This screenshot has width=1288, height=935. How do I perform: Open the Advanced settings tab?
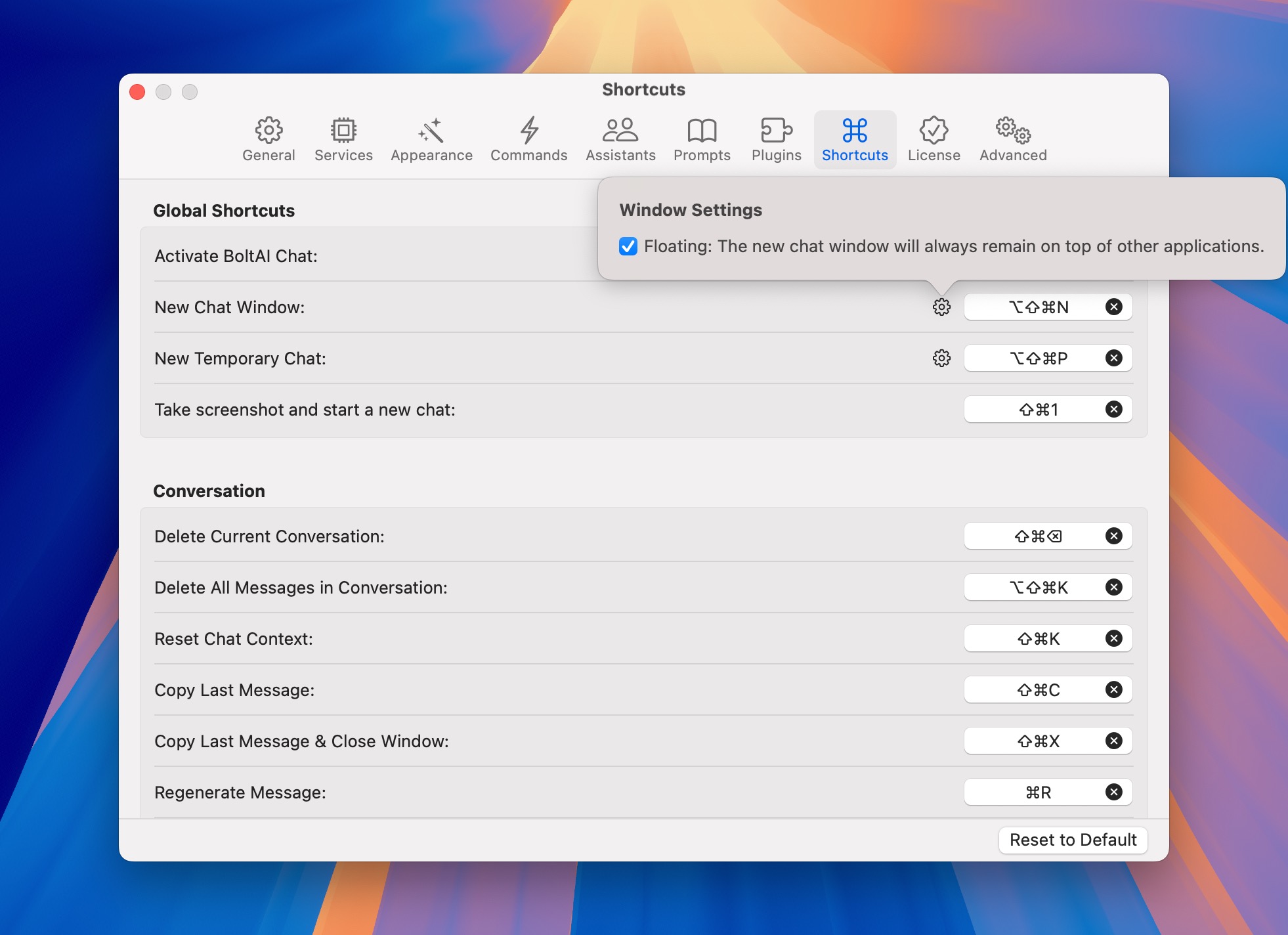tap(1013, 139)
